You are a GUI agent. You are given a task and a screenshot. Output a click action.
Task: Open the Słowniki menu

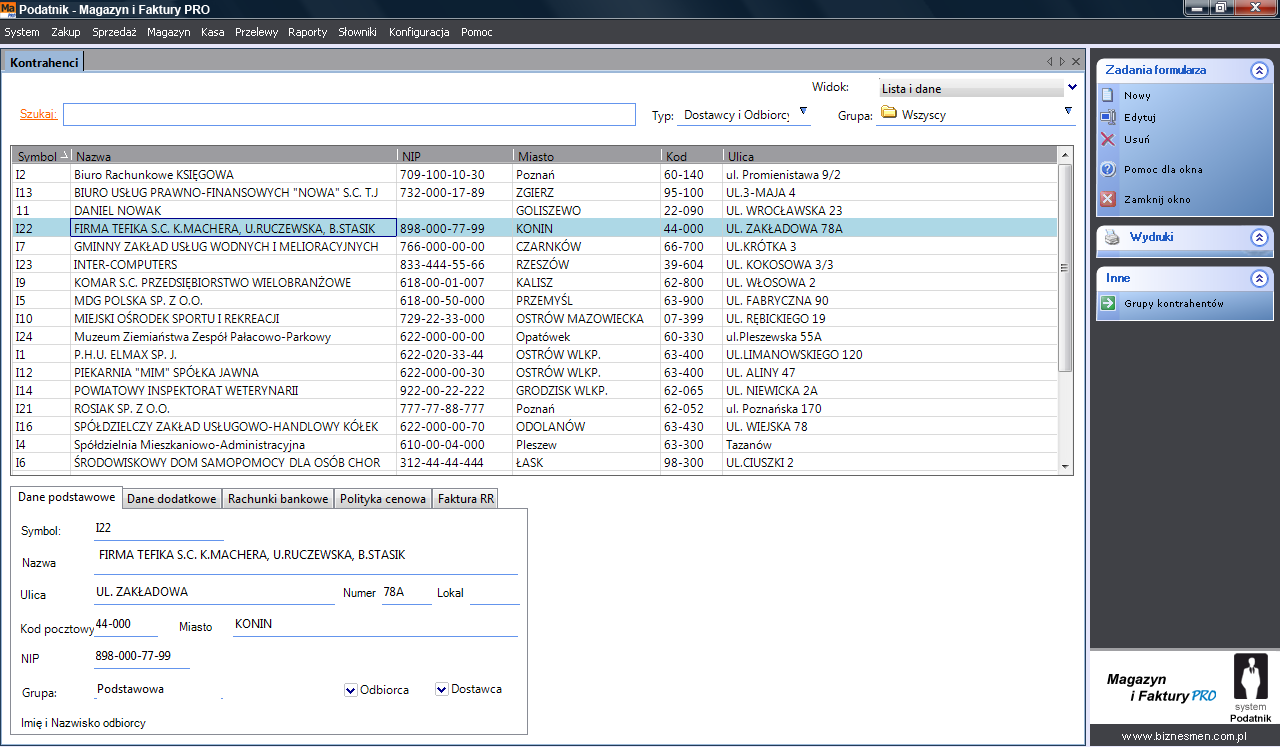pyautogui.click(x=357, y=32)
